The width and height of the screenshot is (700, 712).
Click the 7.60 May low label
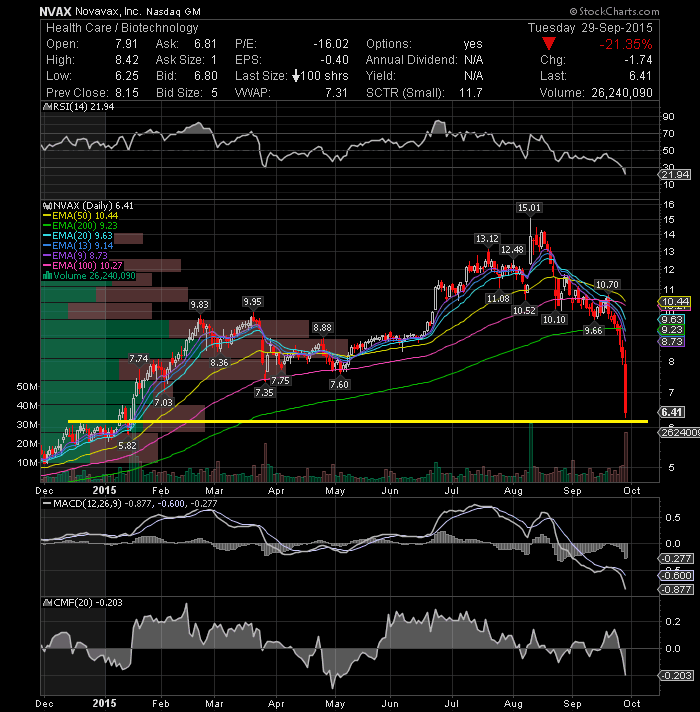339,385
